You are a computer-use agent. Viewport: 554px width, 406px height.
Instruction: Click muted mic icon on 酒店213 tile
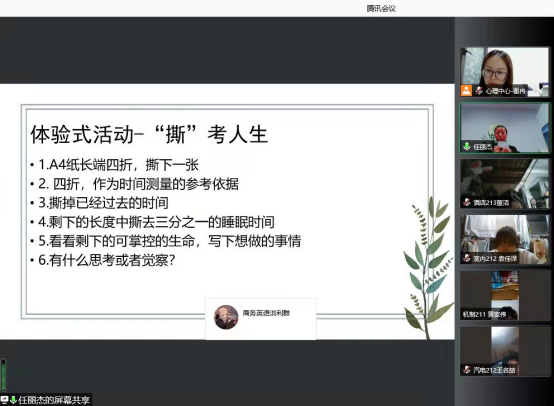click(467, 202)
